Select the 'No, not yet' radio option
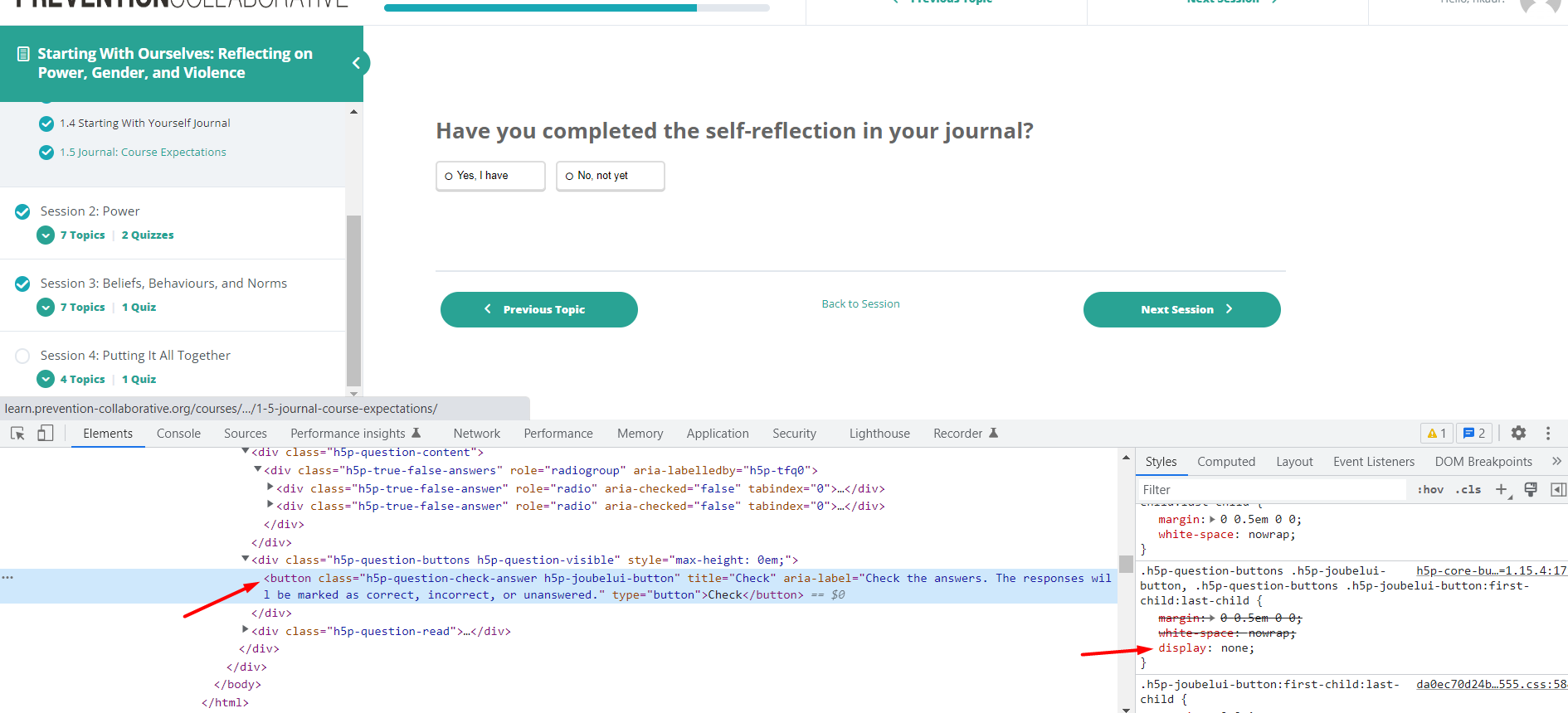The width and height of the screenshot is (1568, 713). pyautogui.click(x=610, y=176)
